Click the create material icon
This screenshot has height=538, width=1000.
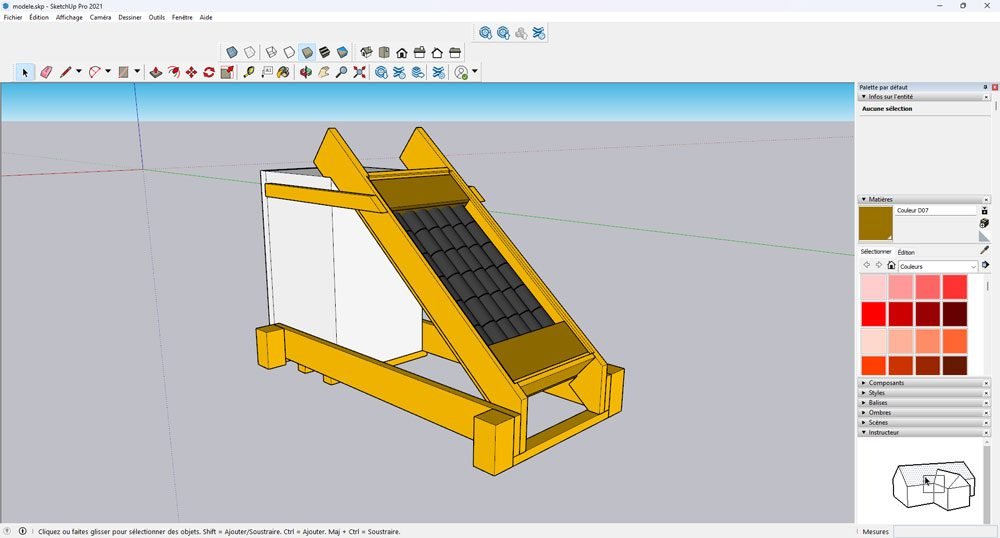pyautogui.click(x=984, y=223)
